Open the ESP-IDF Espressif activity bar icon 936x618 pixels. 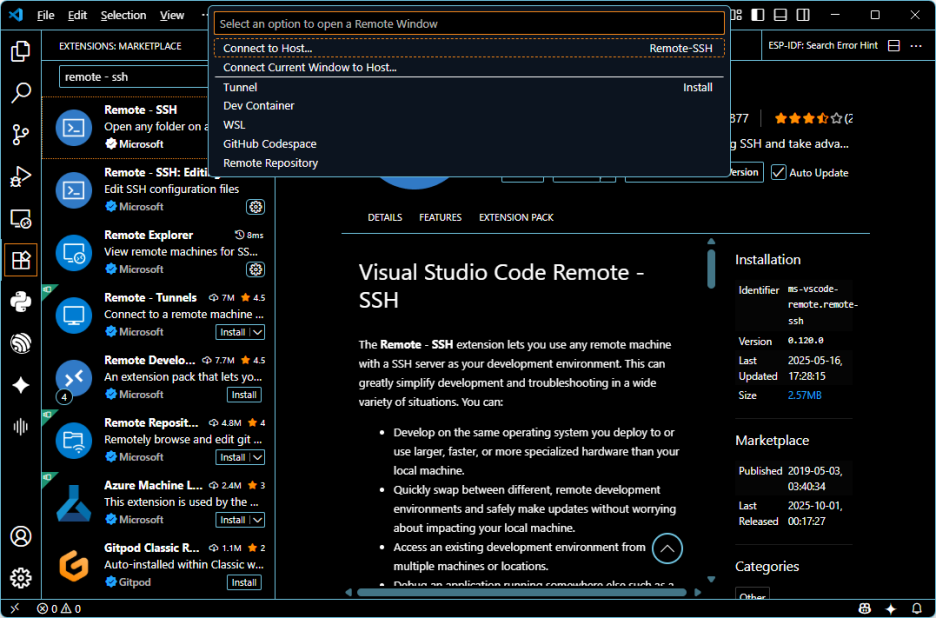21,344
